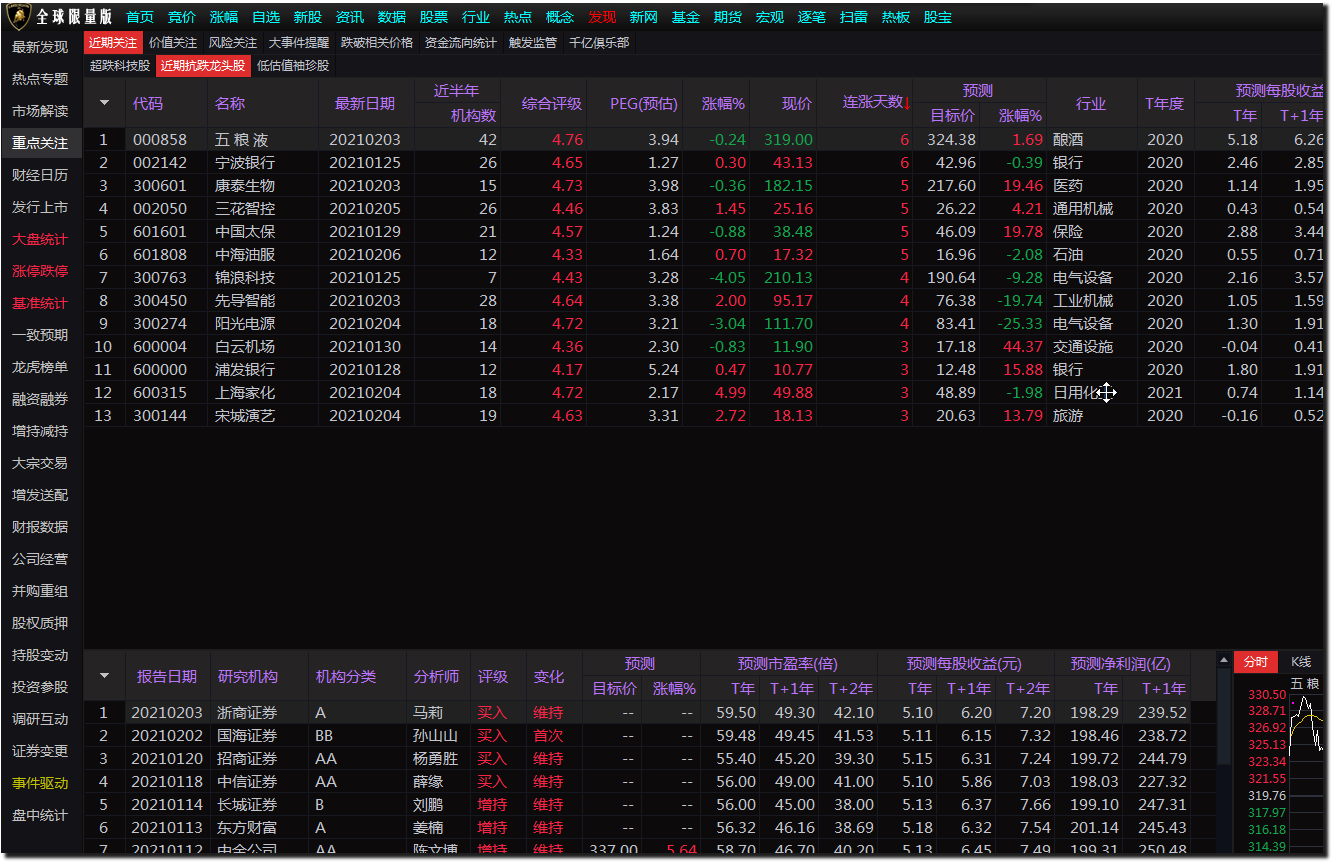This screenshot has height=862, width=1333.
Task: Switch to the 跌破相关价格 tab
Action: point(377,43)
